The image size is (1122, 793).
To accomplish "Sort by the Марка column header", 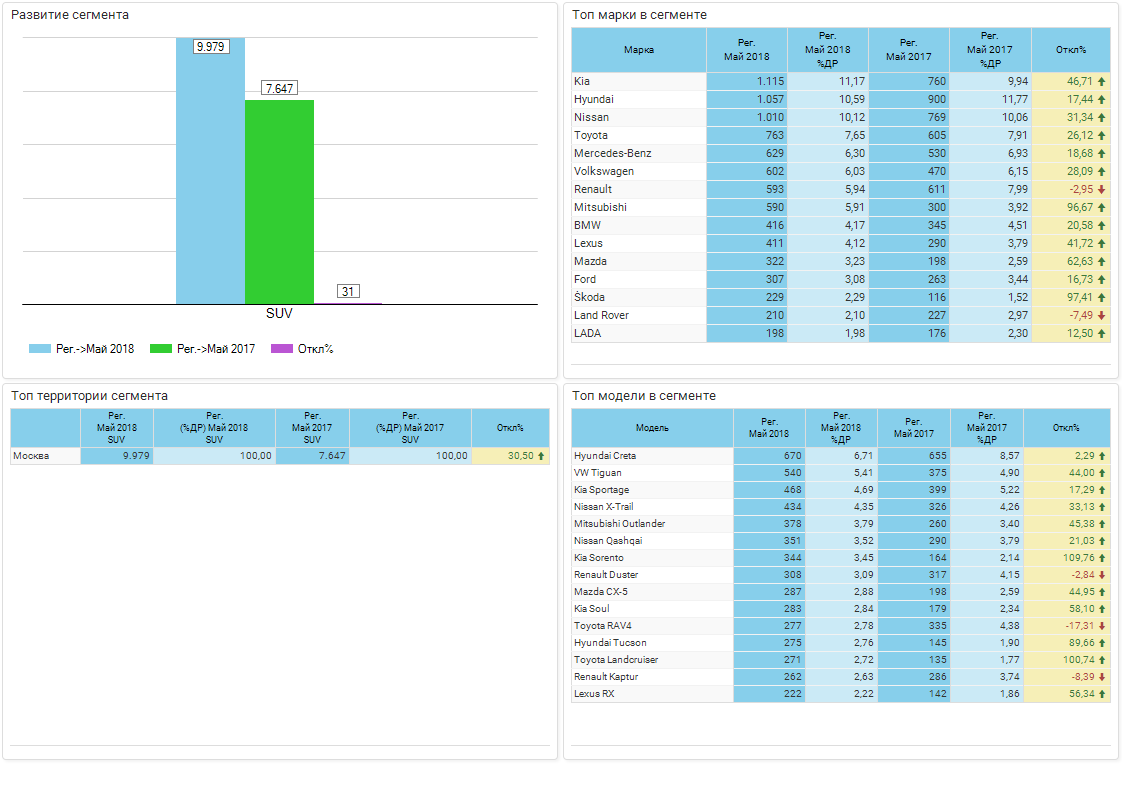I will coord(639,50).
